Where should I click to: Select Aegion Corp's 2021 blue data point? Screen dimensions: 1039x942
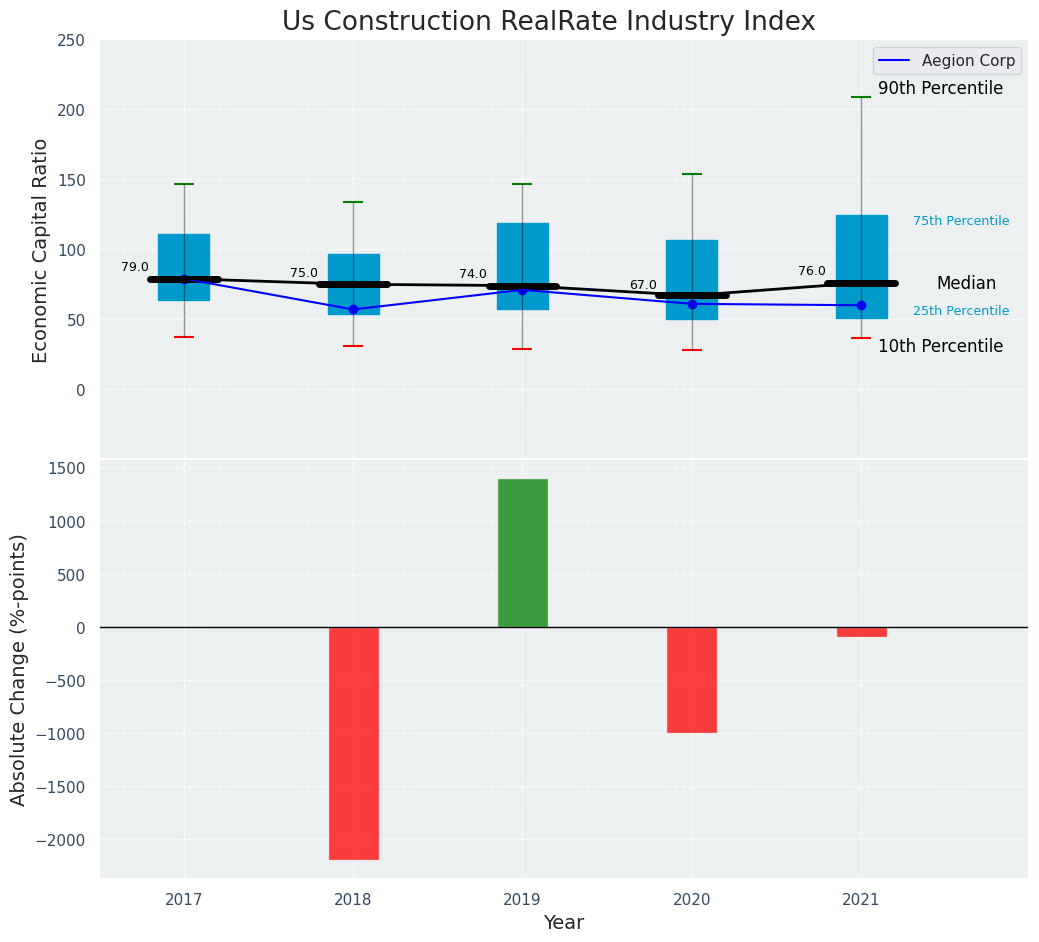(861, 305)
